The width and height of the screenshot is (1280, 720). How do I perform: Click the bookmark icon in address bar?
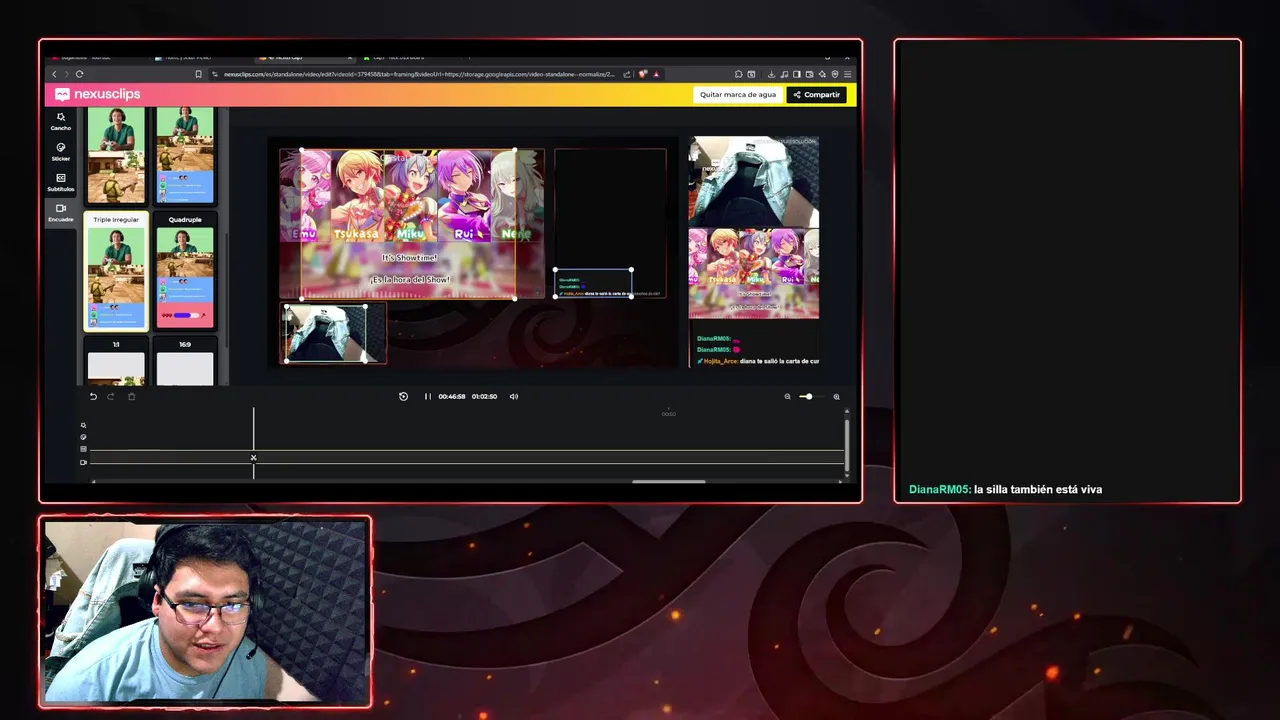pyautogui.click(x=198, y=74)
